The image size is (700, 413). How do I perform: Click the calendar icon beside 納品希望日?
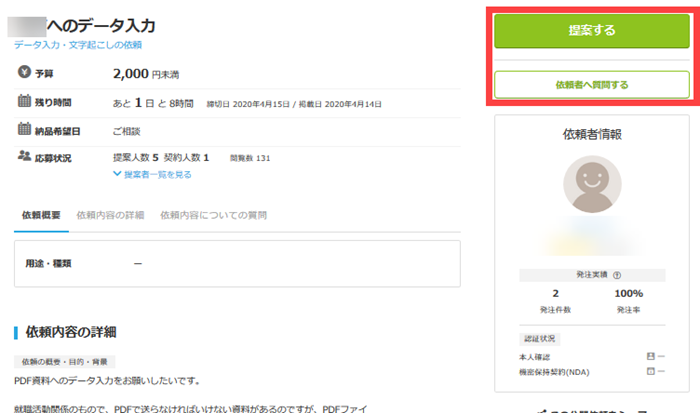[24, 129]
